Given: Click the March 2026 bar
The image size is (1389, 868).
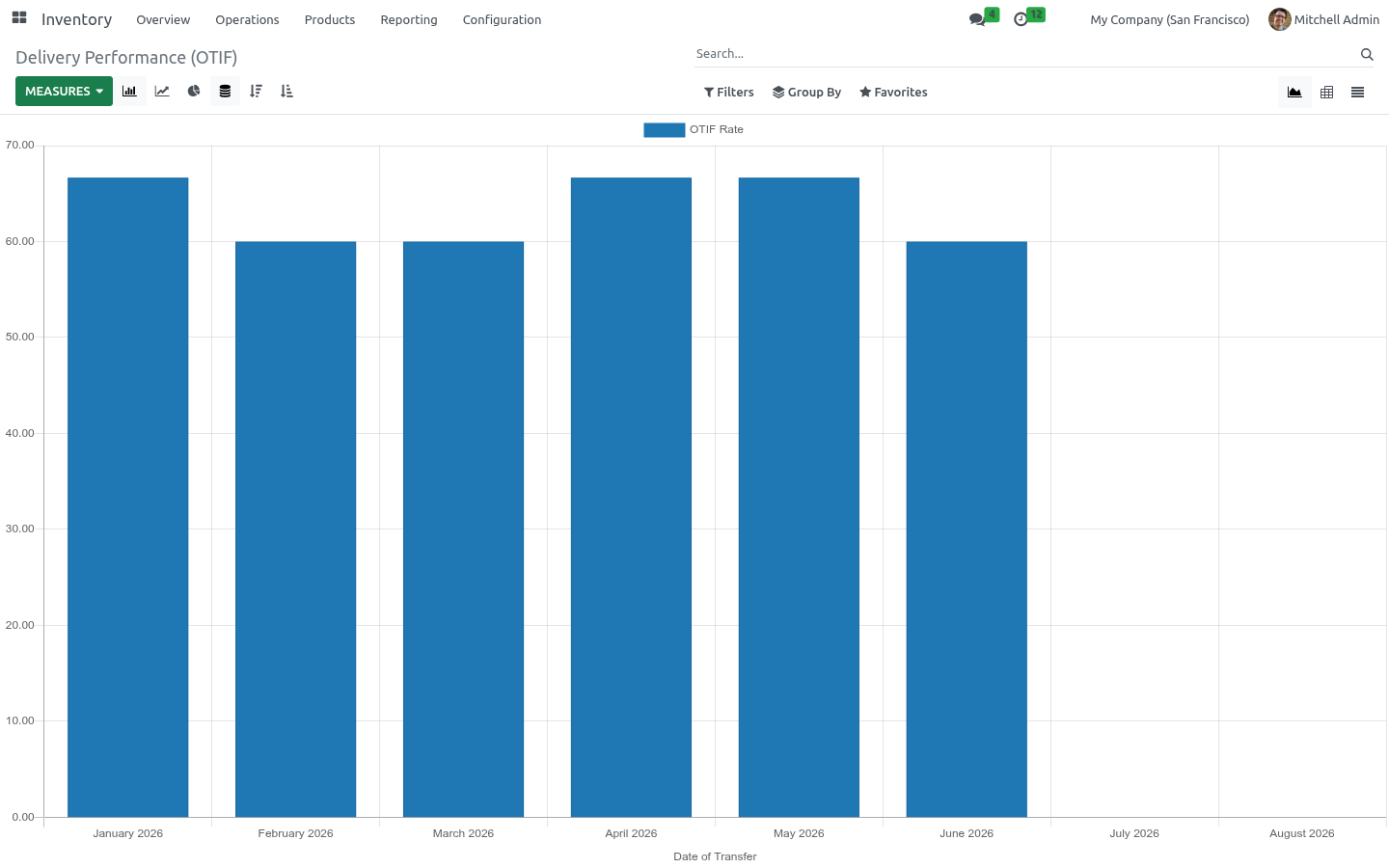Looking at the screenshot, I should coord(464,529).
